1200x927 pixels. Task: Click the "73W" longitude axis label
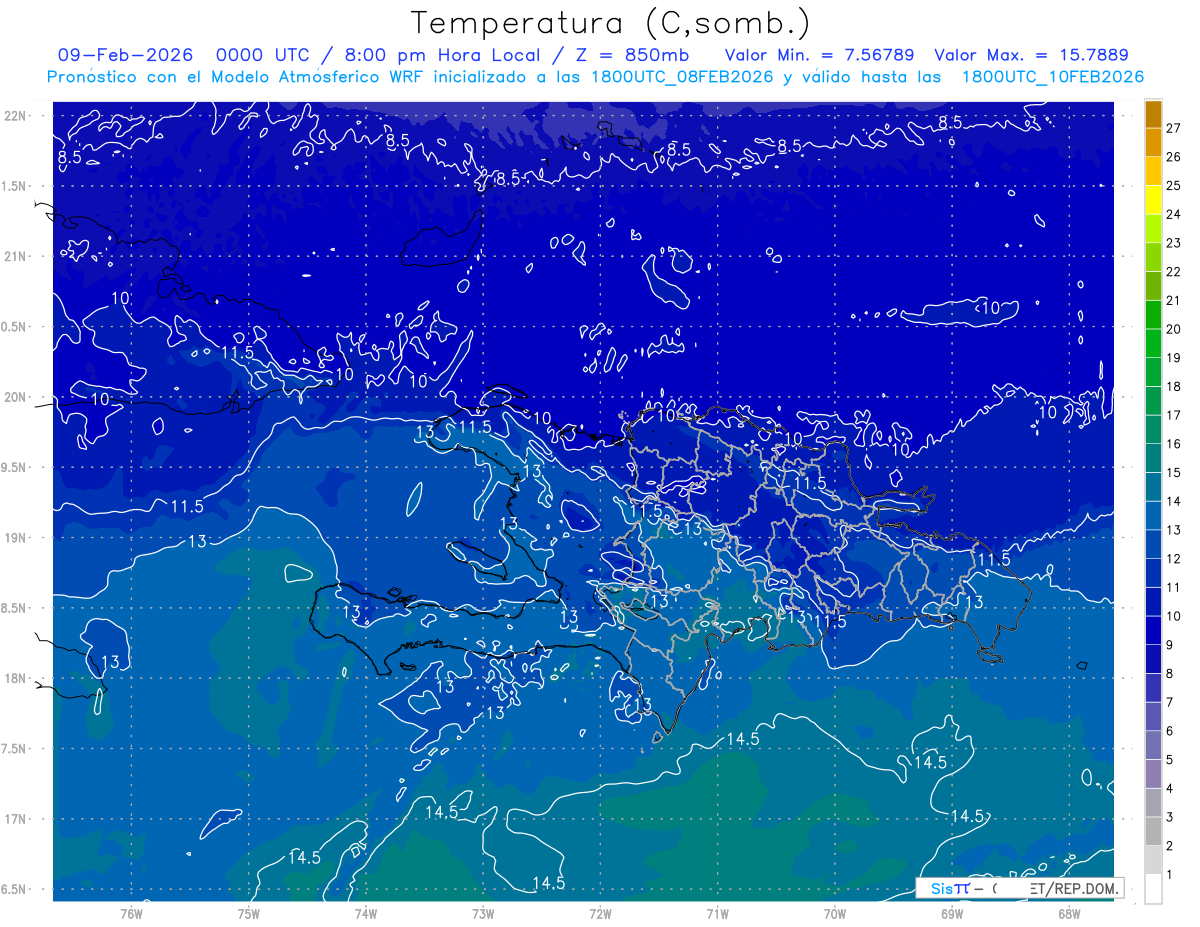[x=483, y=914]
